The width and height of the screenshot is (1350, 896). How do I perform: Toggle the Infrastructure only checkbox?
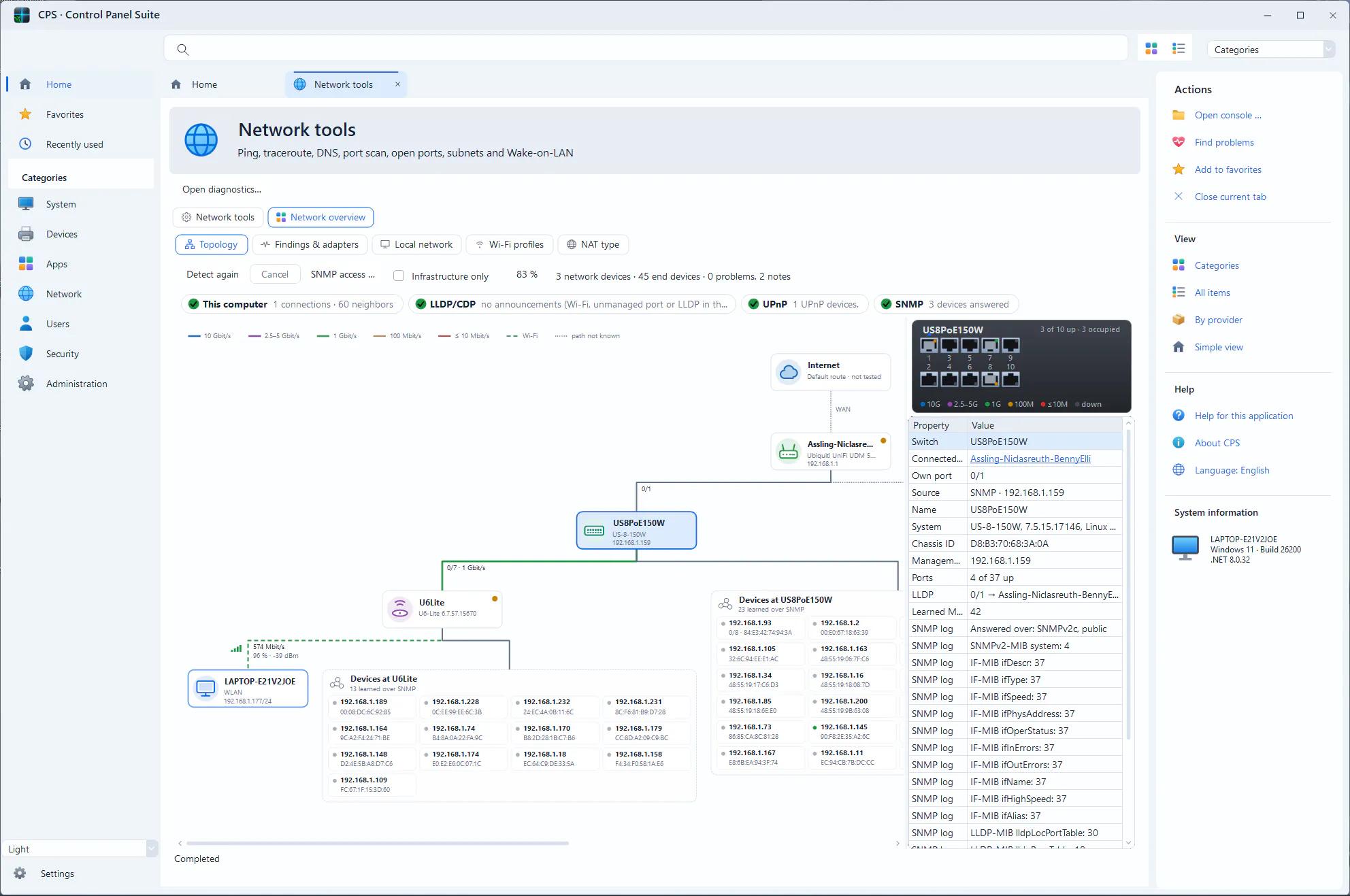pyautogui.click(x=399, y=276)
